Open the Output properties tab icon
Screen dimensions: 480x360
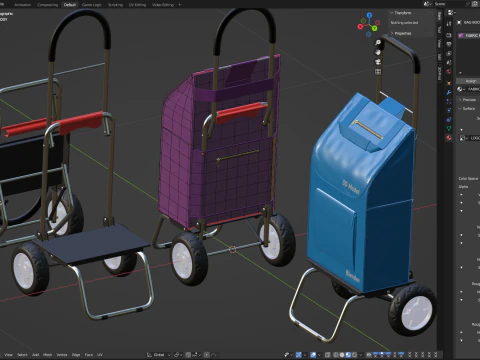coord(449,44)
